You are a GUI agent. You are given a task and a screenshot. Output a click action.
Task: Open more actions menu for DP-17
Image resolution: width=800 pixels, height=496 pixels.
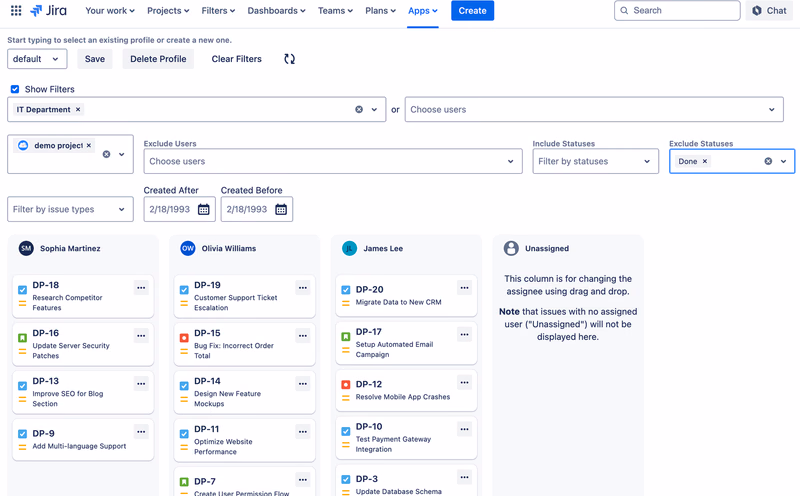pyautogui.click(x=464, y=335)
